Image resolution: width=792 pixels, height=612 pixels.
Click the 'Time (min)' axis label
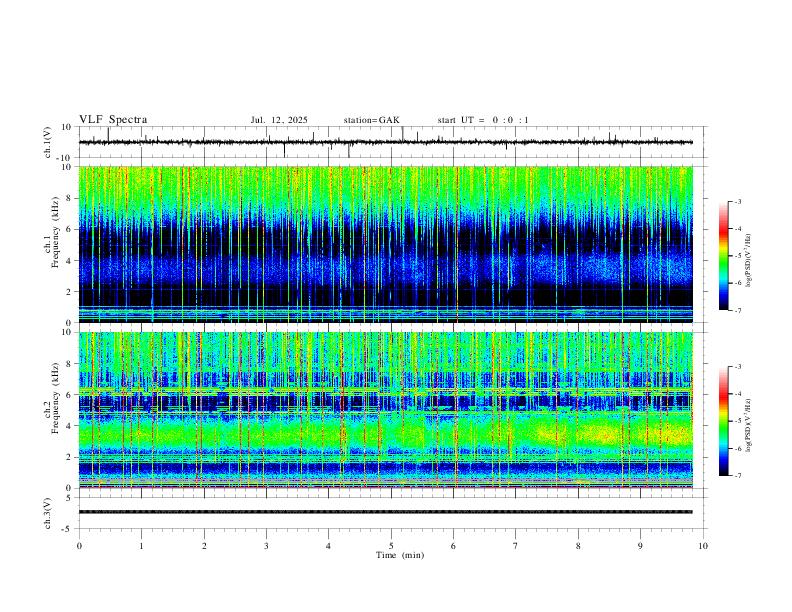(x=400, y=555)
